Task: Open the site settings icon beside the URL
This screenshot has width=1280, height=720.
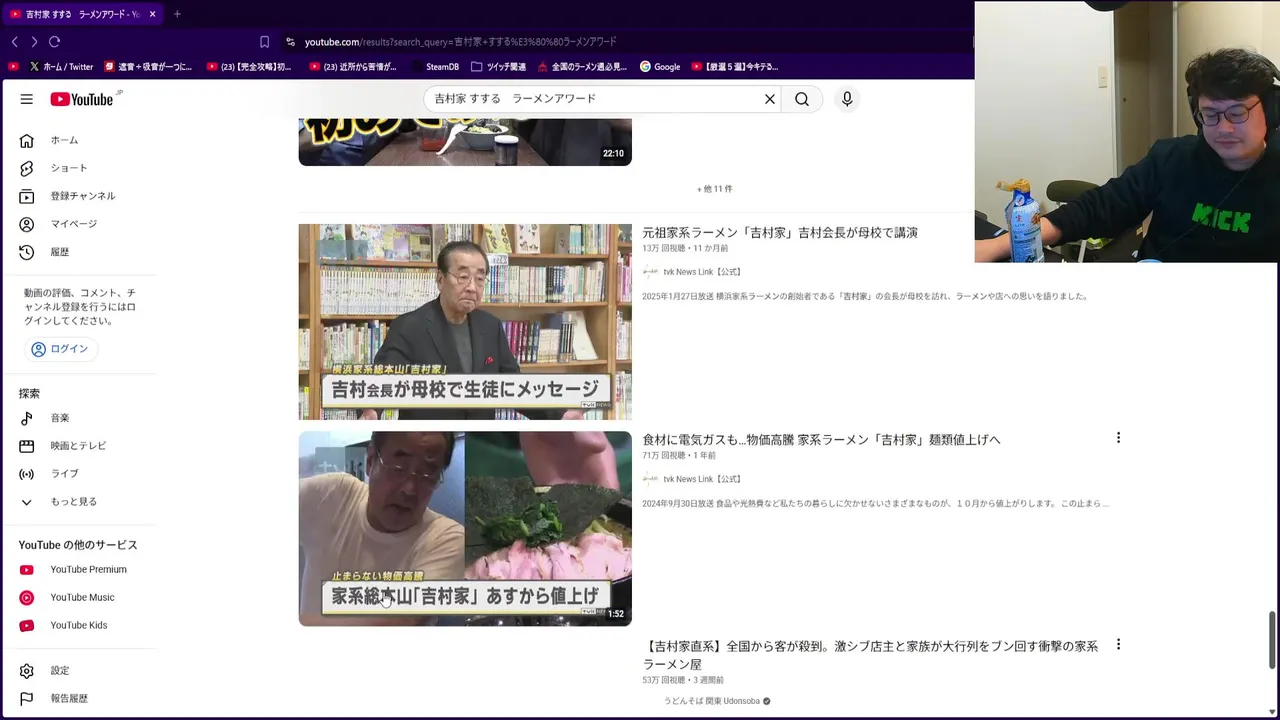Action: click(x=290, y=42)
